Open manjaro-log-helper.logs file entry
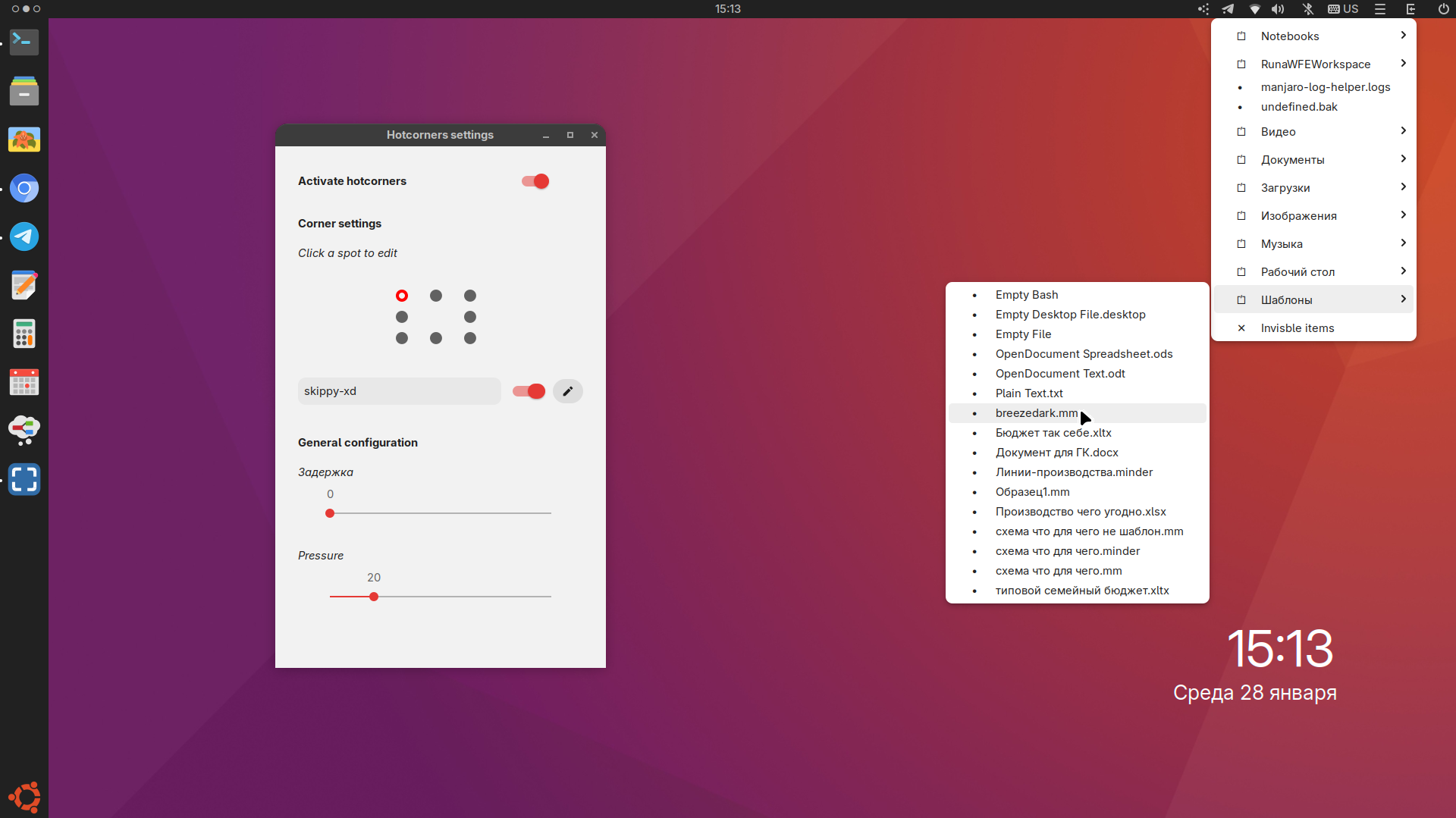Viewport: 1456px width, 818px height. click(x=1325, y=87)
